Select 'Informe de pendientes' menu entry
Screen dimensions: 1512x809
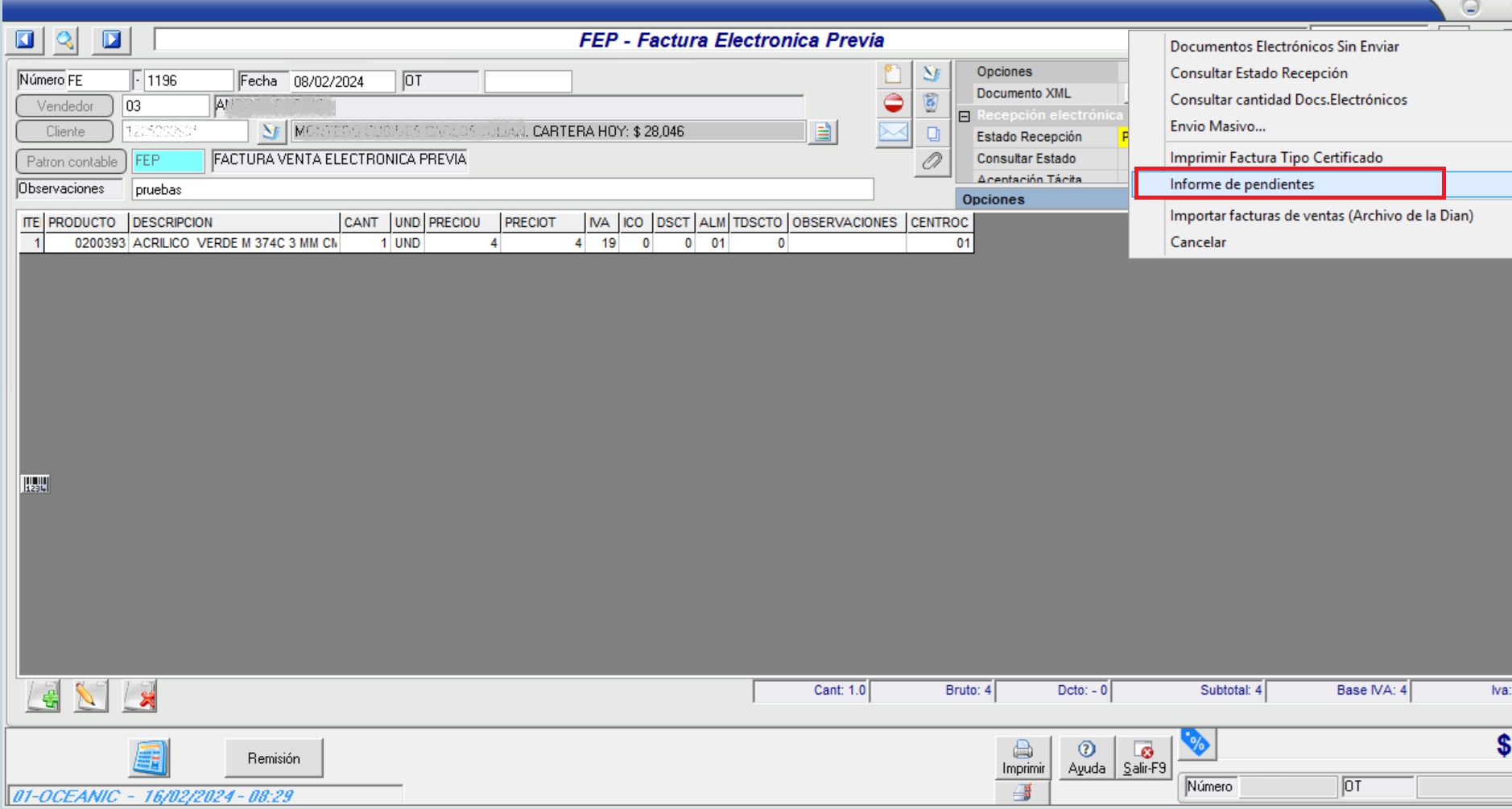click(x=1241, y=184)
